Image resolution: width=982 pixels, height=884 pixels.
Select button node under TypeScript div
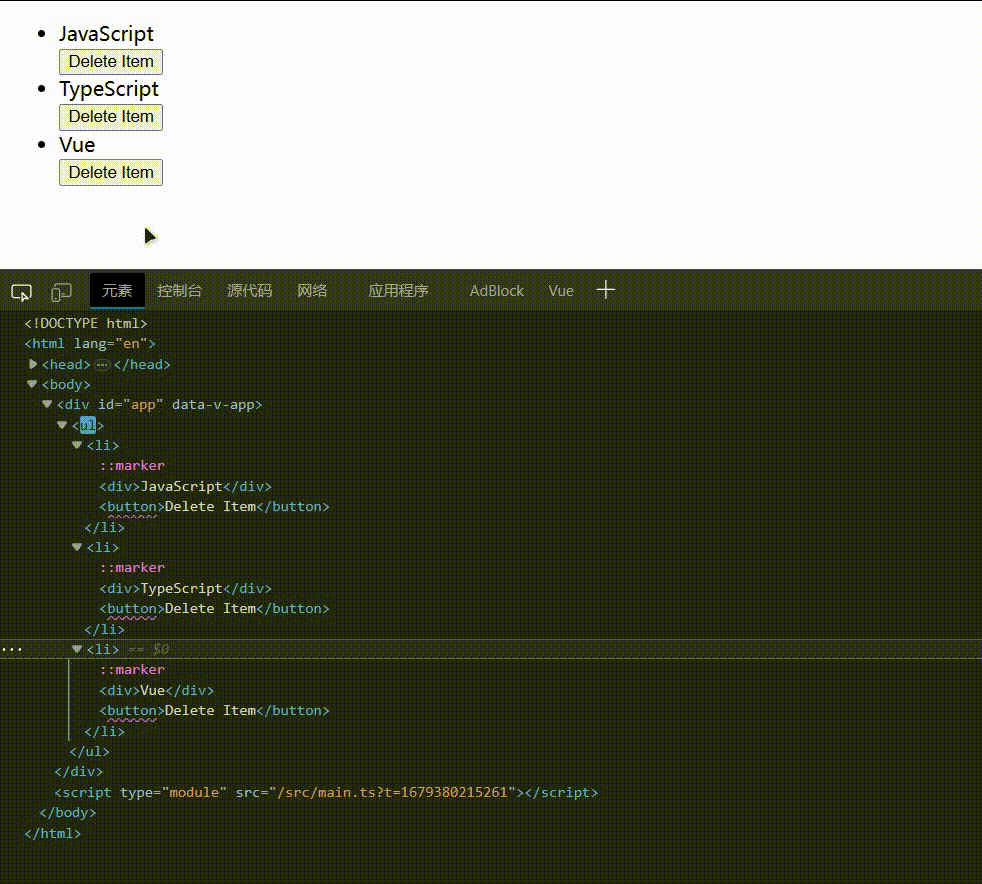coord(214,609)
